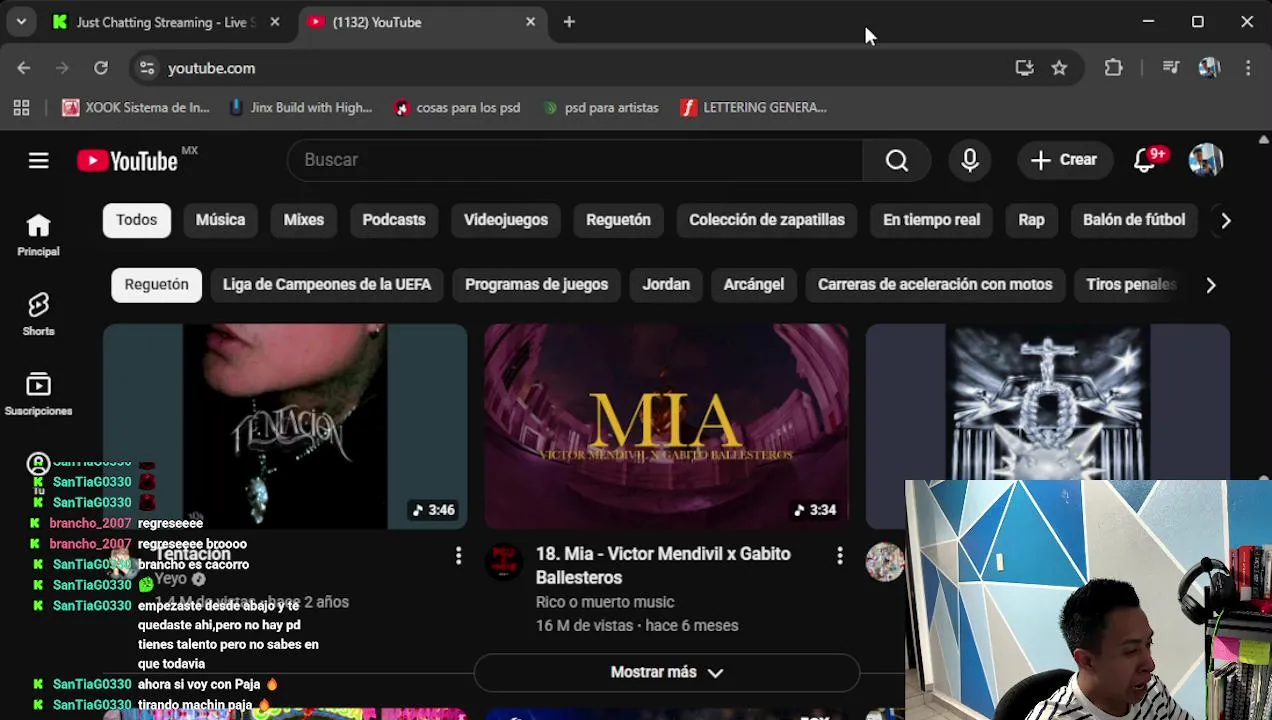
Task: Open options menu for Tentacion video
Action: (458, 555)
